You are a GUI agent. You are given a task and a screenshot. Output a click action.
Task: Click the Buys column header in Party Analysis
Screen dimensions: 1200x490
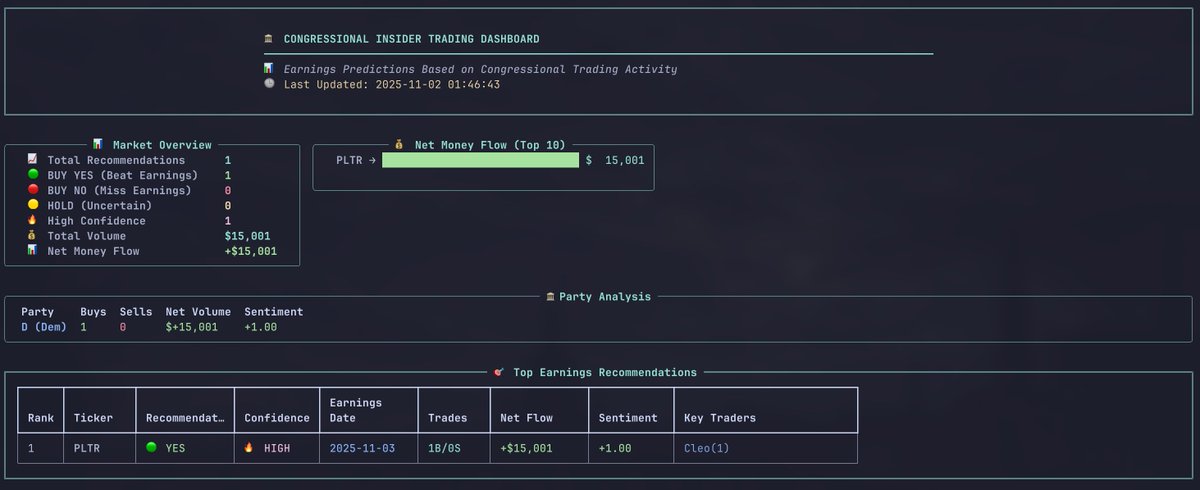[93, 312]
